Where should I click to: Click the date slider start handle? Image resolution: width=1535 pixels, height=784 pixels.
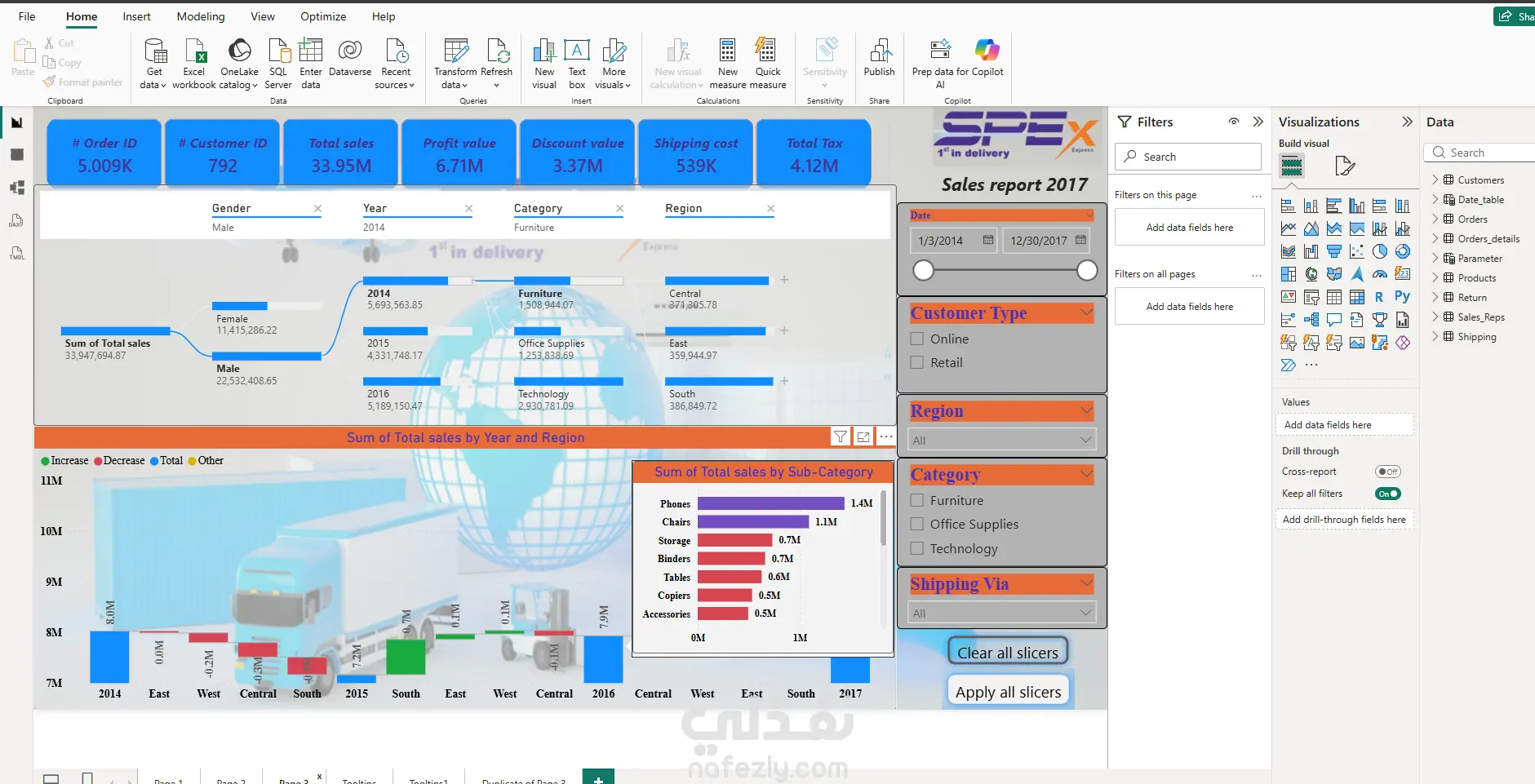(923, 270)
